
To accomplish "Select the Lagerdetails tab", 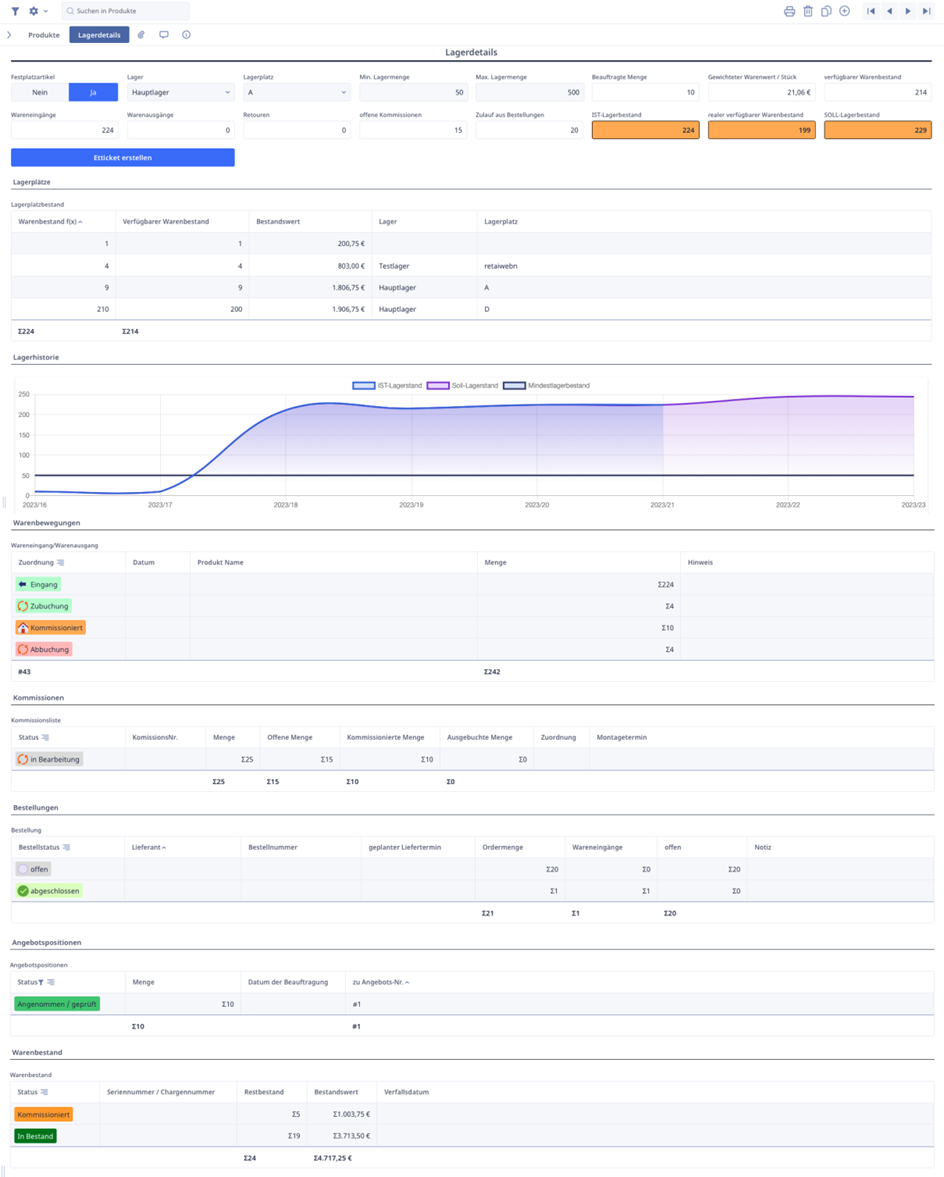I will [99, 35].
